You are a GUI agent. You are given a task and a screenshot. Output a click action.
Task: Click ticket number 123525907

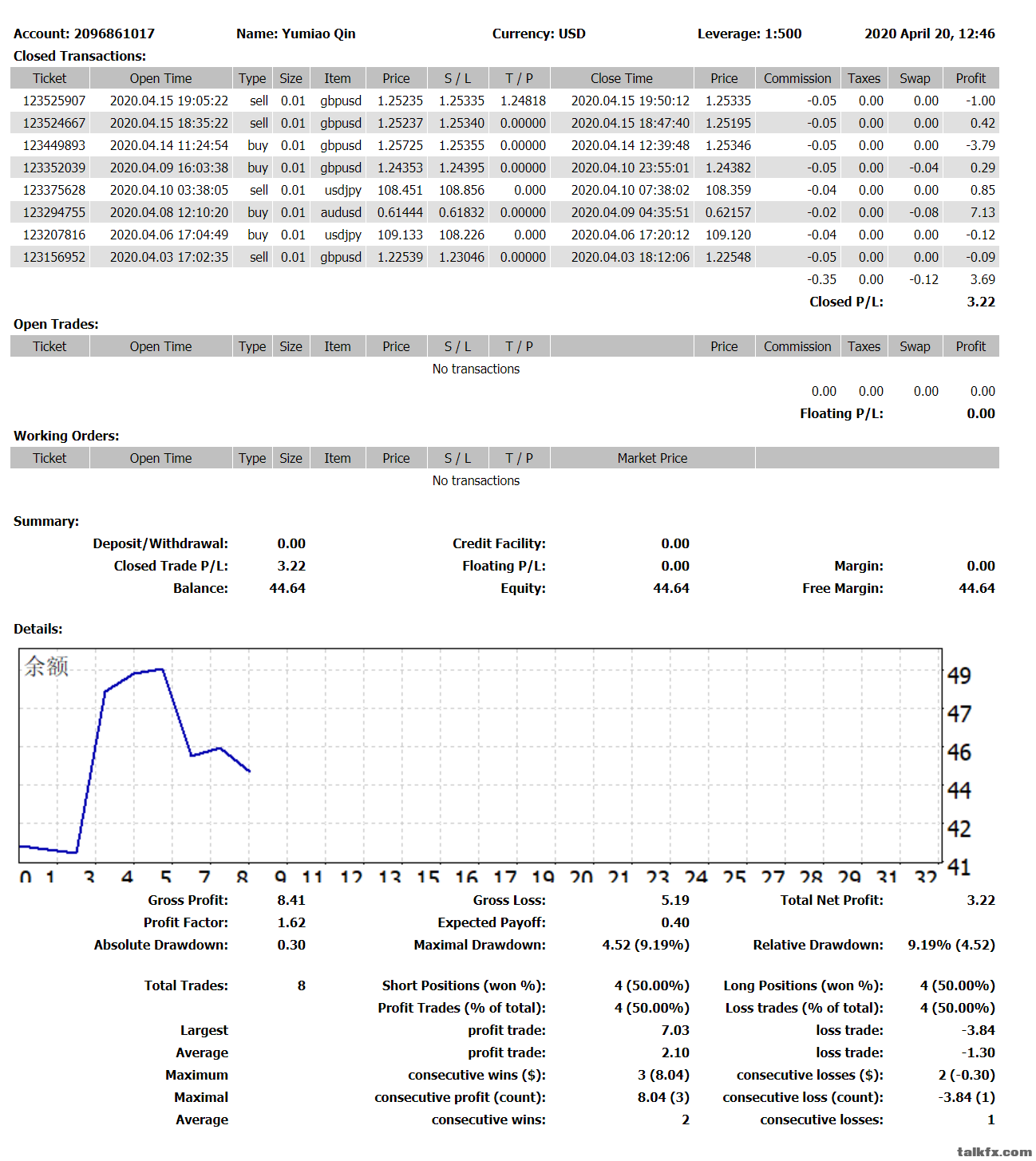click(x=53, y=101)
